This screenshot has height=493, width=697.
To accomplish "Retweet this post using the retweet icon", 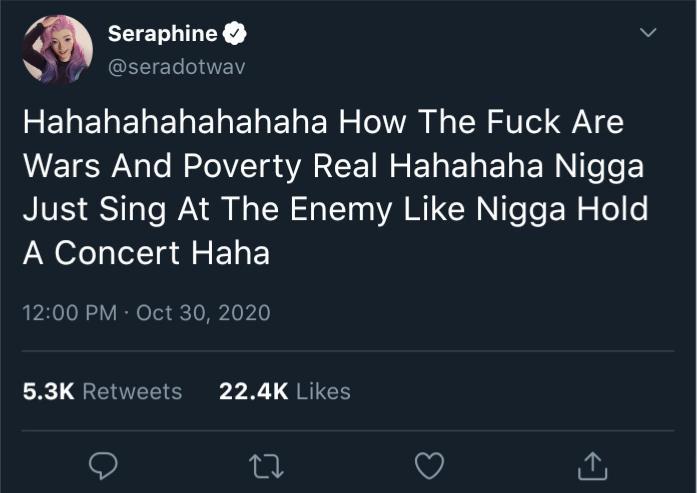I will pyautogui.click(x=265, y=465).
